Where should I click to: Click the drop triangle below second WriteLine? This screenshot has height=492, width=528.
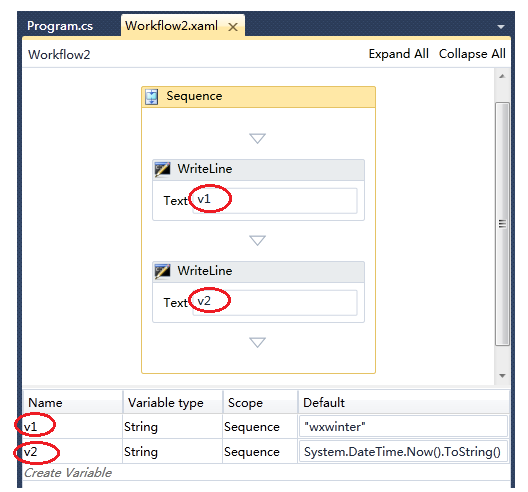coord(258,342)
